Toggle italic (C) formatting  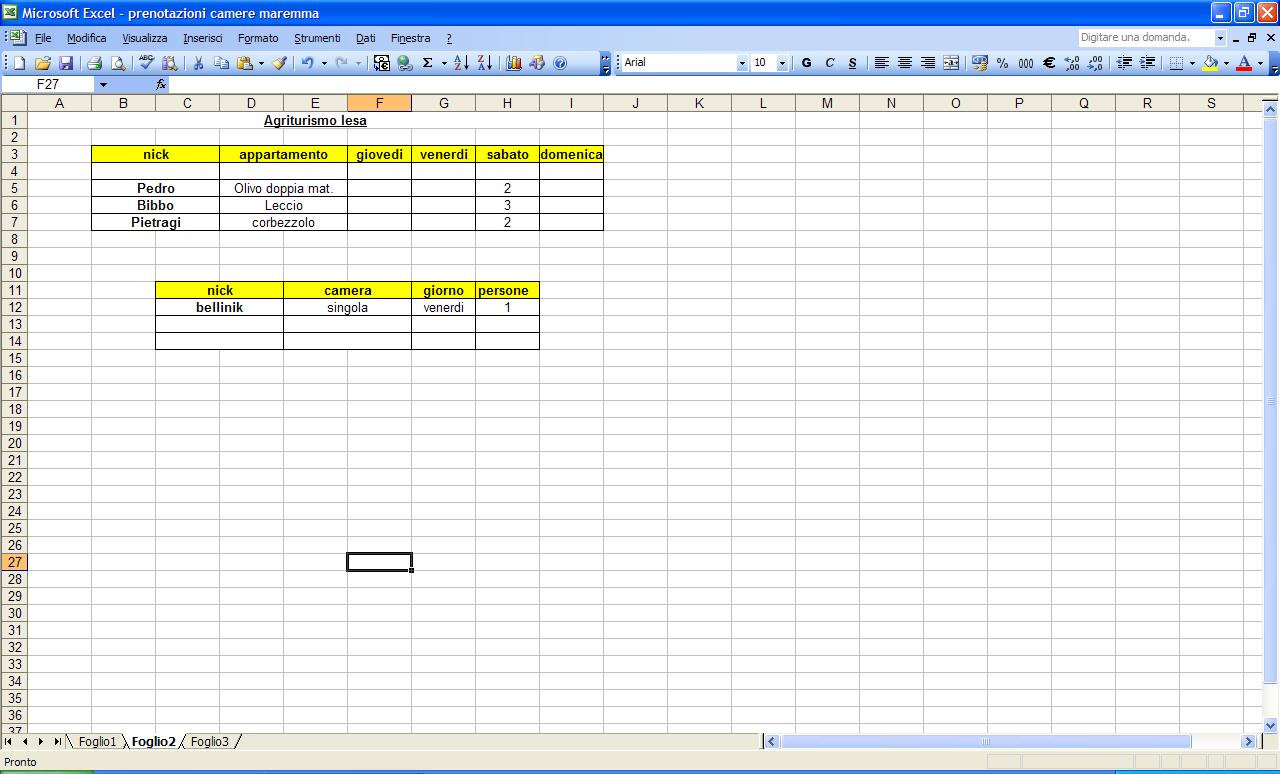pyautogui.click(x=829, y=63)
